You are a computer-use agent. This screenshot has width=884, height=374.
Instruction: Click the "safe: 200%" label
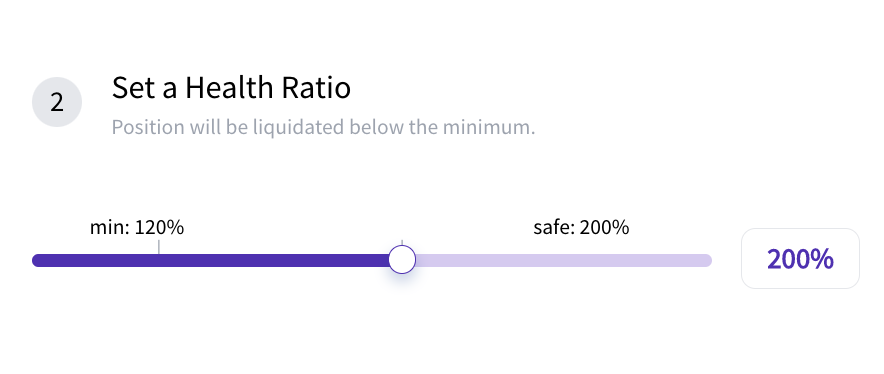point(581,228)
